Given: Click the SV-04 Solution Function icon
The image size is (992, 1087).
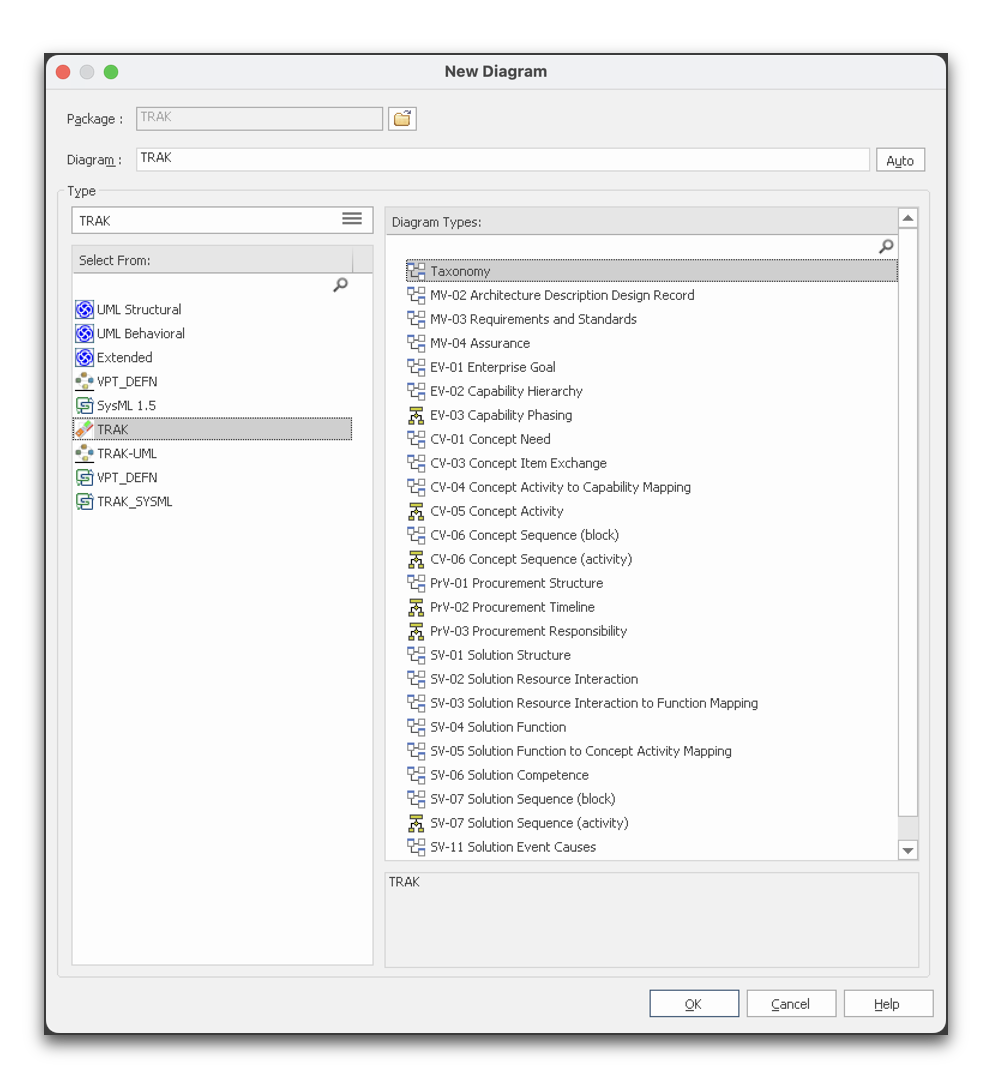Looking at the screenshot, I should click(x=416, y=727).
